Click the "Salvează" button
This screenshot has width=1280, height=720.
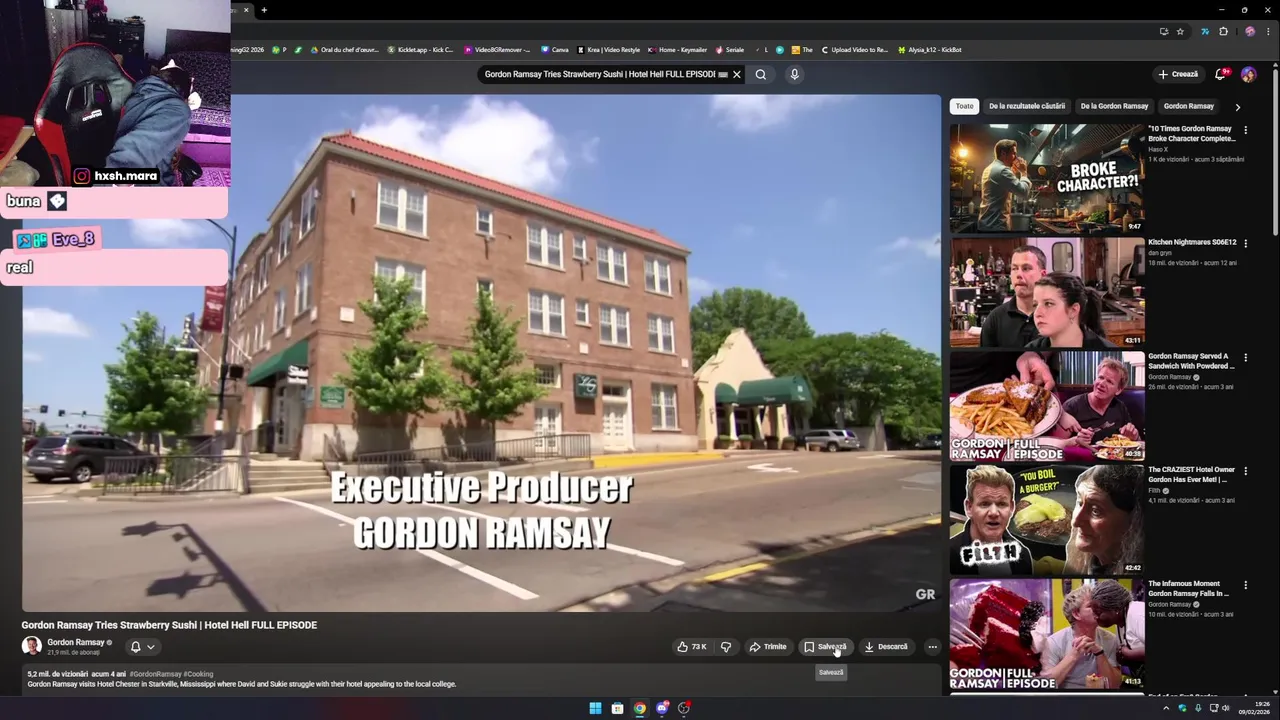tap(825, 647)
